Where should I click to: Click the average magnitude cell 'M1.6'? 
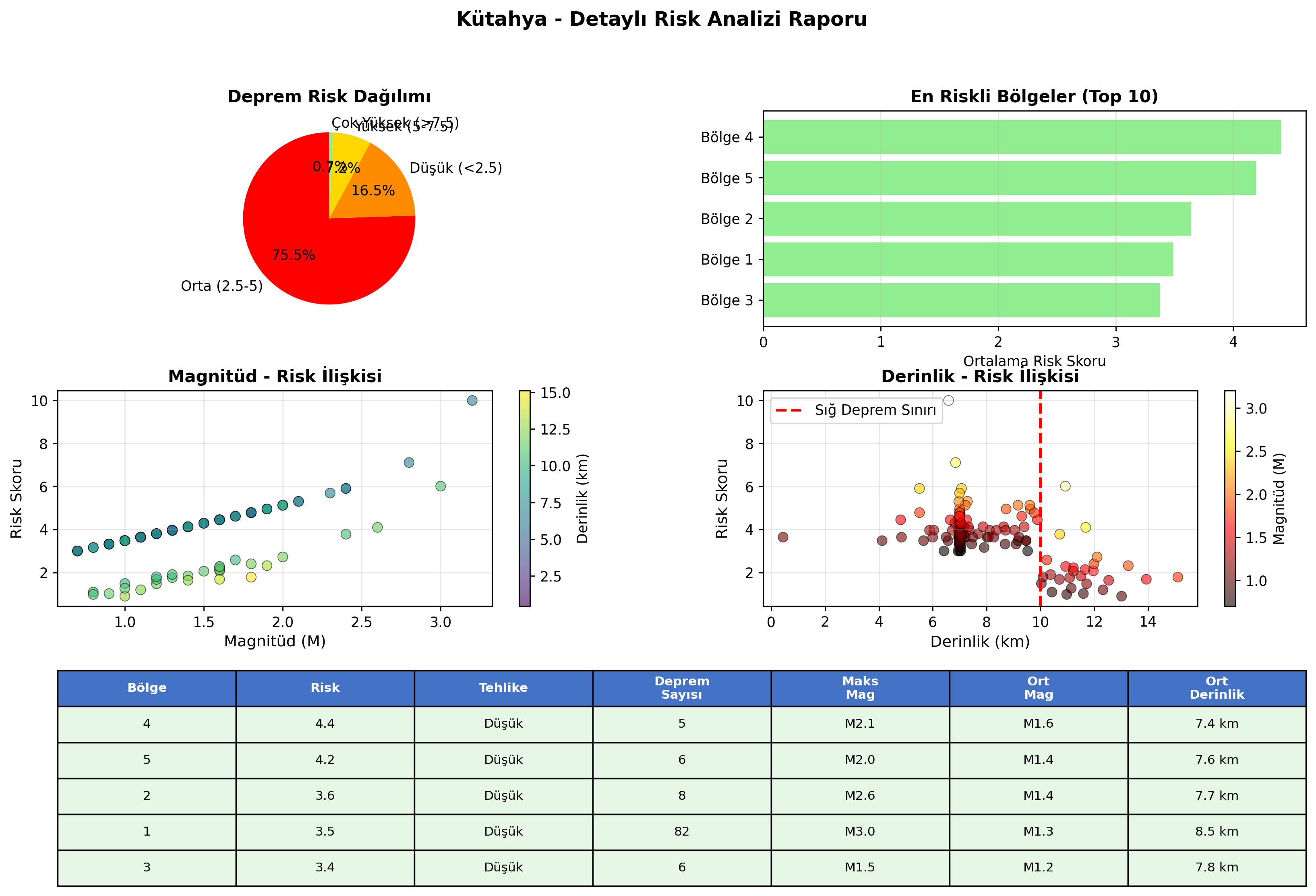pos(1039,724)
